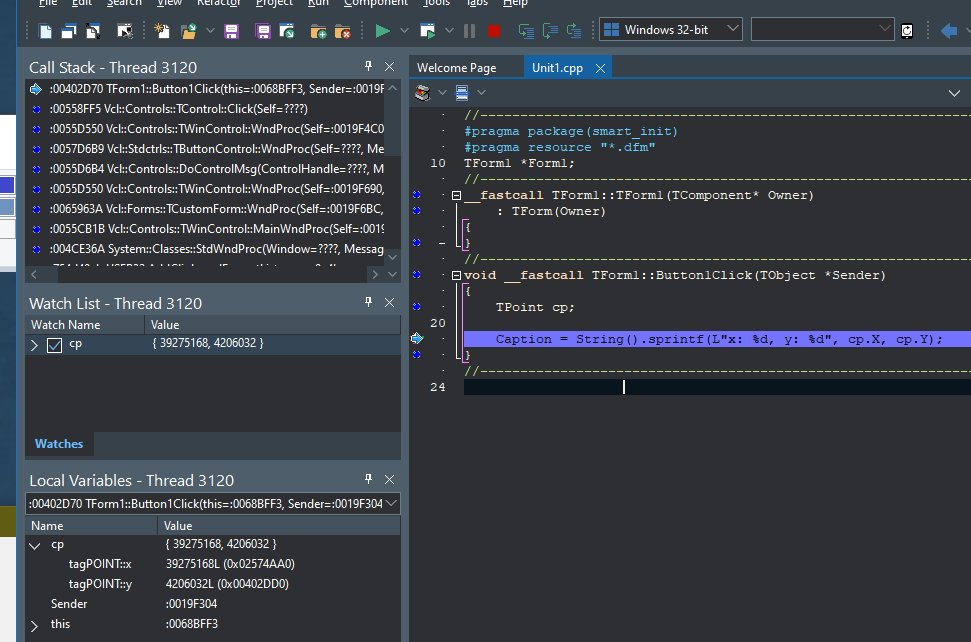Image resolution: width=971 pixels, height=642 pixels.
Task: Open the stack frame dropdown in Local Variables
Action: coord(390,504)
